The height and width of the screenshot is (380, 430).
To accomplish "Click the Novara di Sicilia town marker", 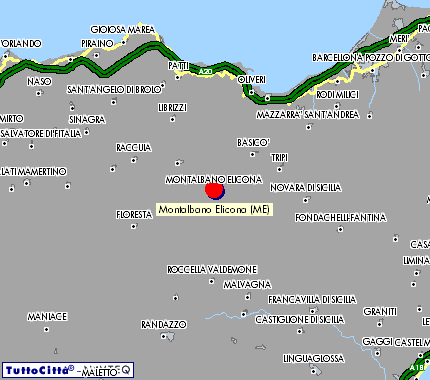I will (305, 200).
